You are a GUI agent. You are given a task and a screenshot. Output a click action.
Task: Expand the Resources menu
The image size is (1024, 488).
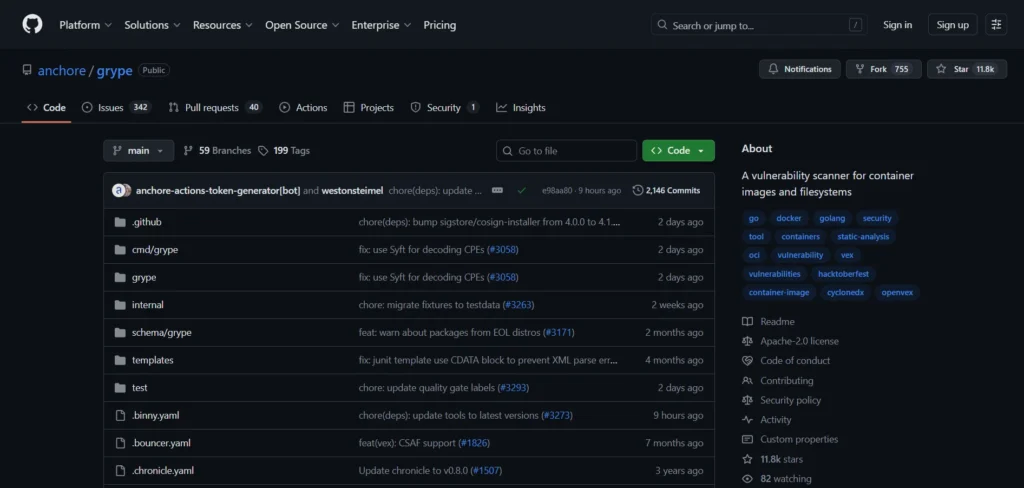[x=222, y=25]
